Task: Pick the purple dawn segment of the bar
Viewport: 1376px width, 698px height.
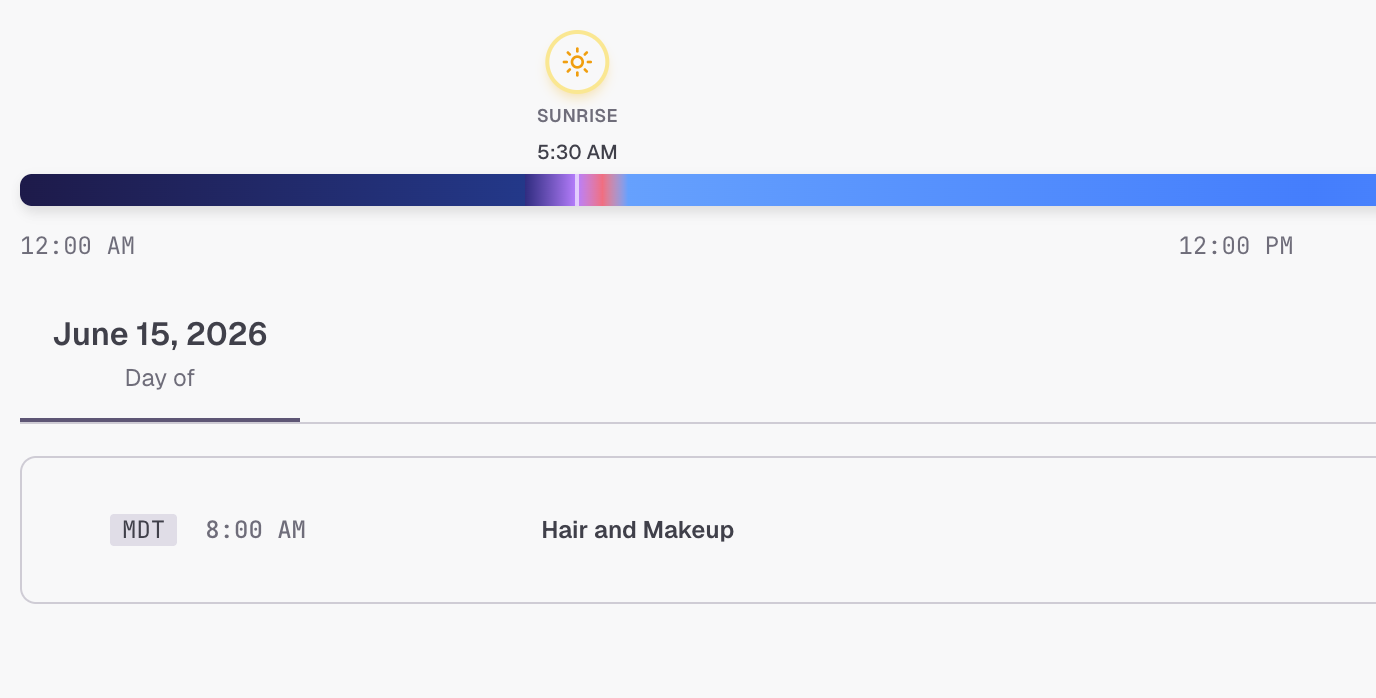Action: [551, 190]
